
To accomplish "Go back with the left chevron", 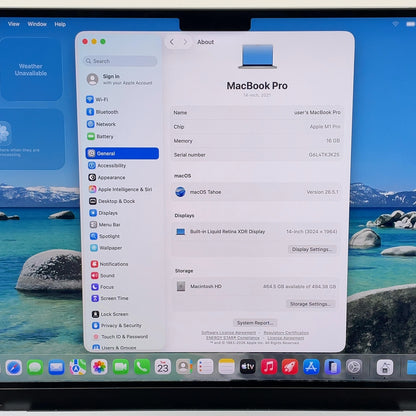I will click(172, 42).
